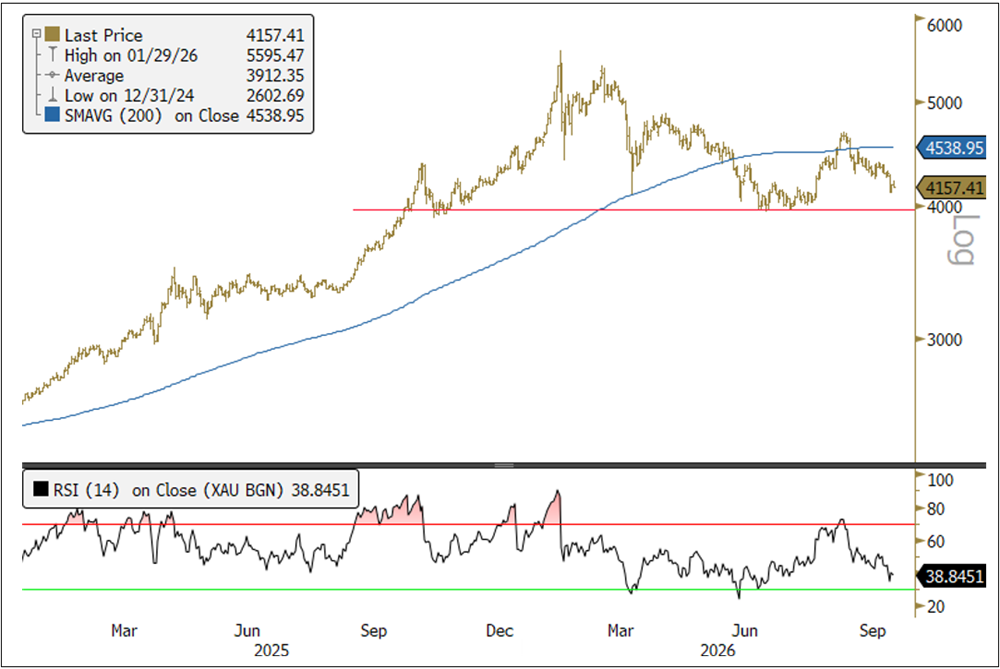Click the 20 RSI axis label
Viewport: 1000px width, 669px height.
(x=936, y=606)
